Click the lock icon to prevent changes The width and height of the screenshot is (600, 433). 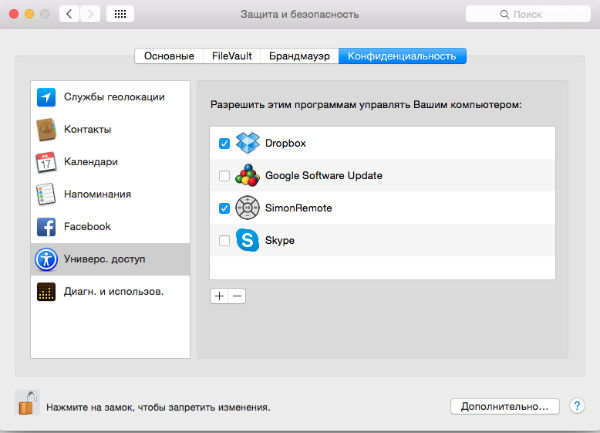tap(26, 403)
